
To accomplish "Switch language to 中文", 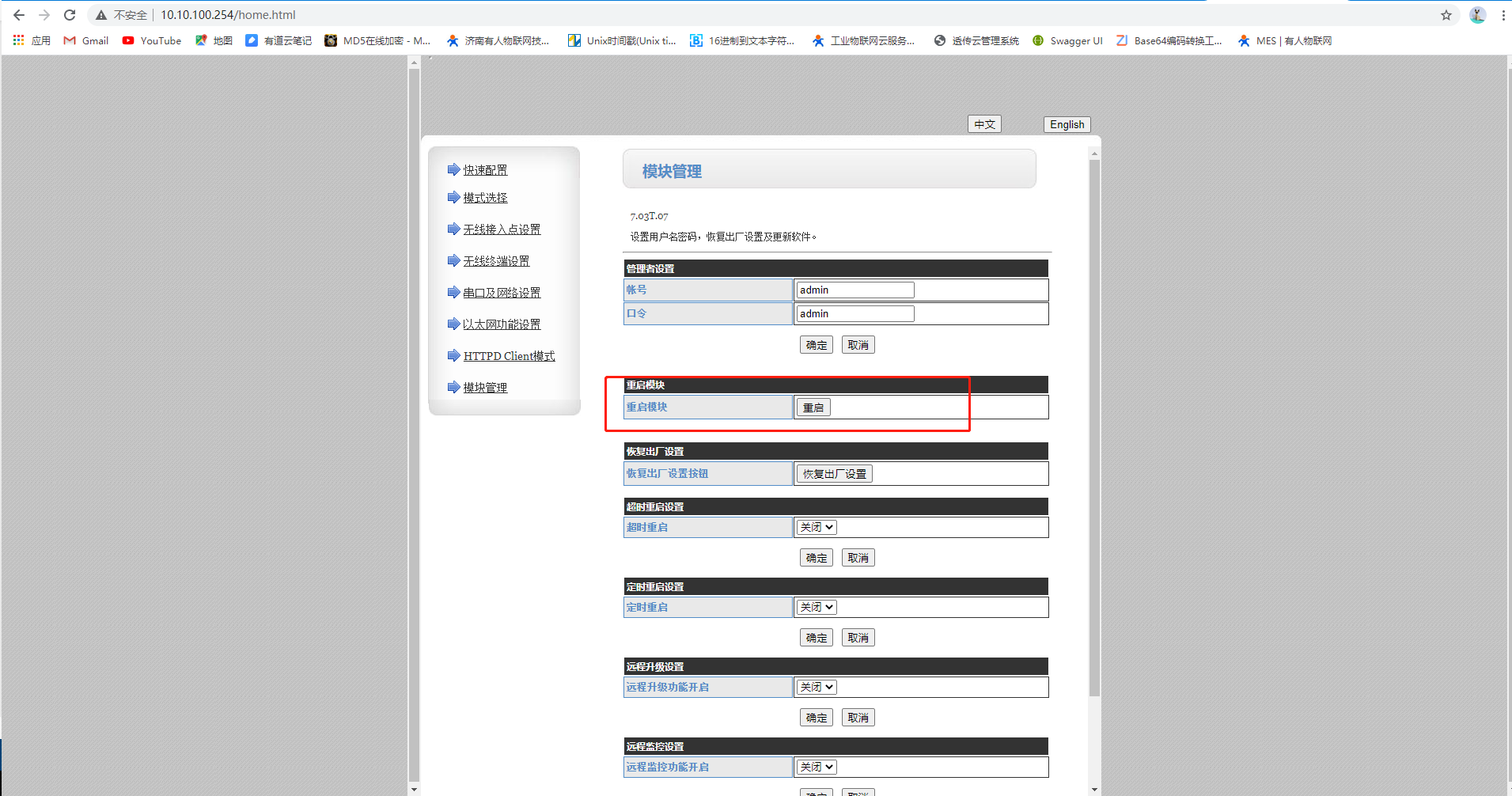I will (984, 124).
